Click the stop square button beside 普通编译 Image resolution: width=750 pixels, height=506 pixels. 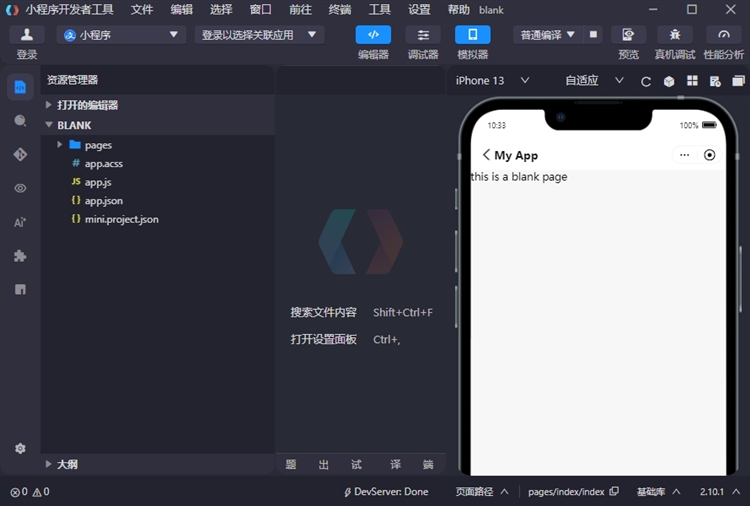pos(594,34)
